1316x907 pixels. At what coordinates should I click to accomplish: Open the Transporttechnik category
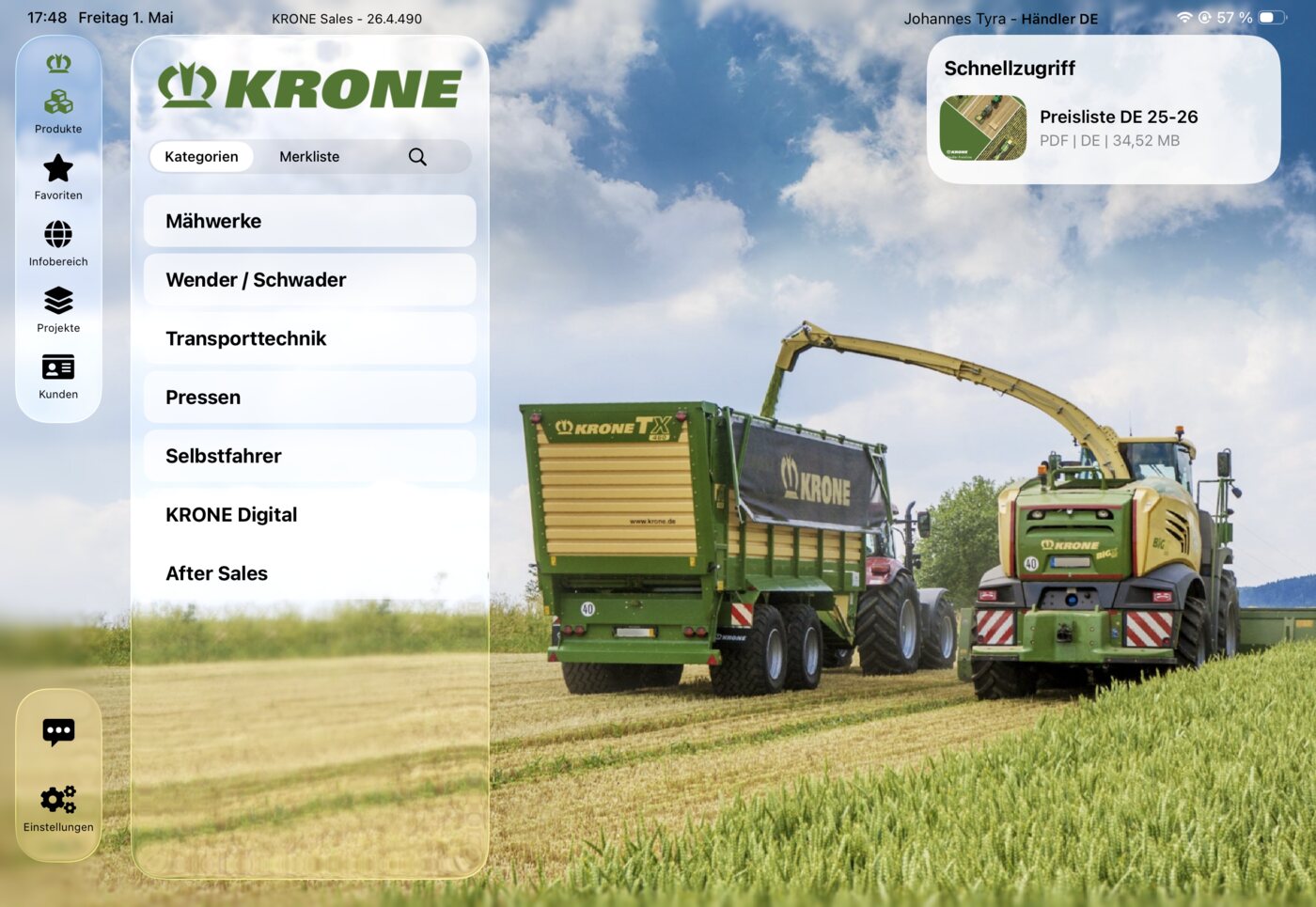(310, 338)
